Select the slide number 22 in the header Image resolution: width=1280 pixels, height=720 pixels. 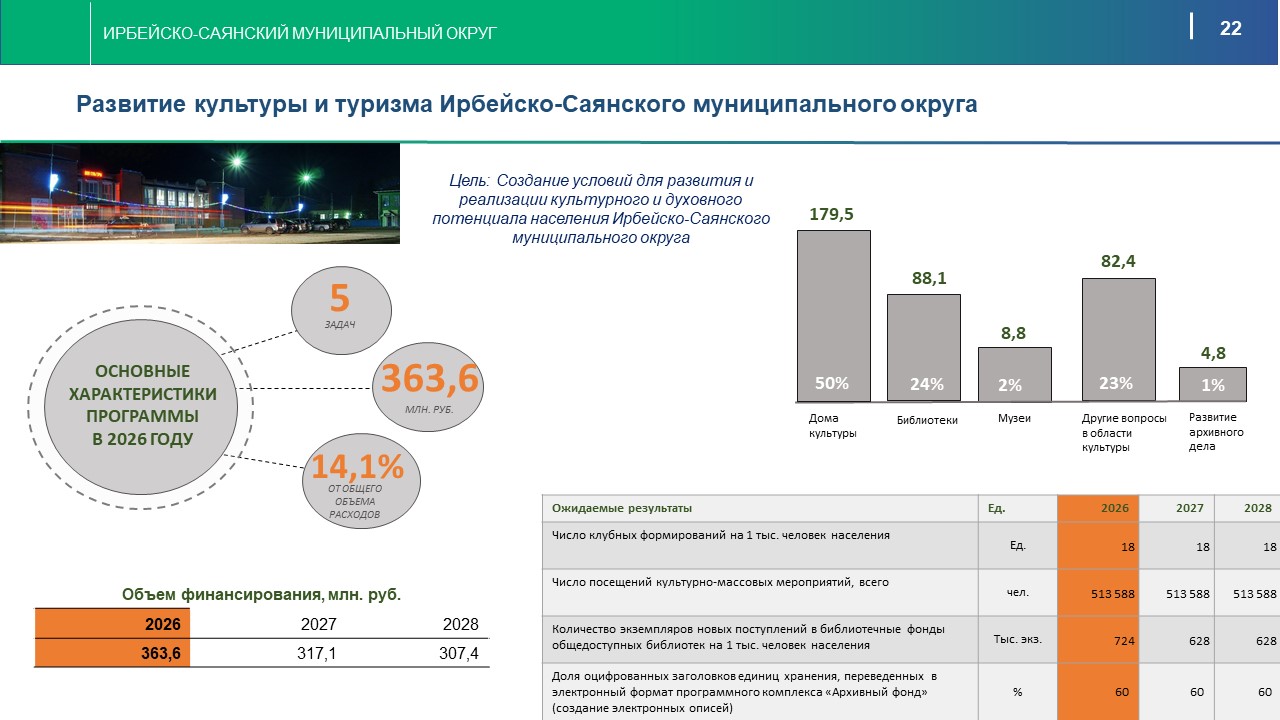1230,29
